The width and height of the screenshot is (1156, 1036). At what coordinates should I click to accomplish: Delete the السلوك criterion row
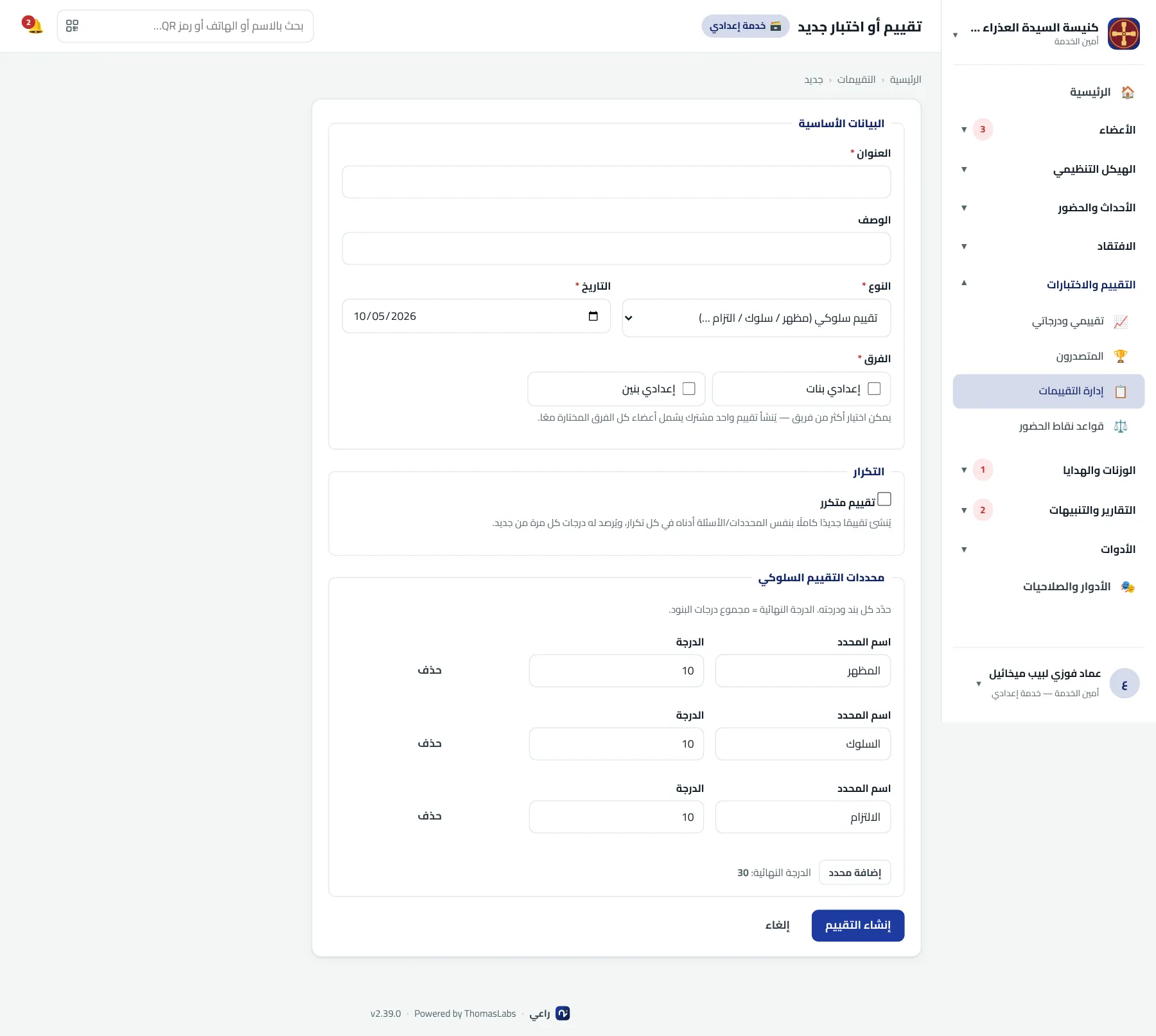point(430,743)
